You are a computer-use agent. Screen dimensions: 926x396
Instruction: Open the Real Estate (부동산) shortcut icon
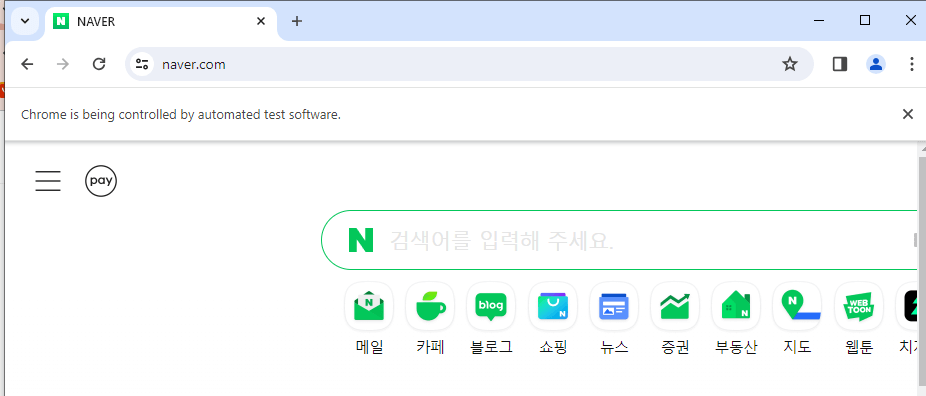pos(736,306)
